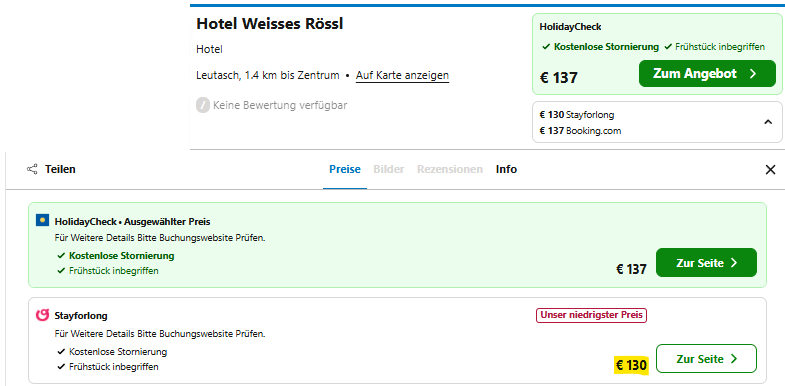Click the highlighted € 130 price
This screenshot has height=386, width=785.
(x=631, y=365)
